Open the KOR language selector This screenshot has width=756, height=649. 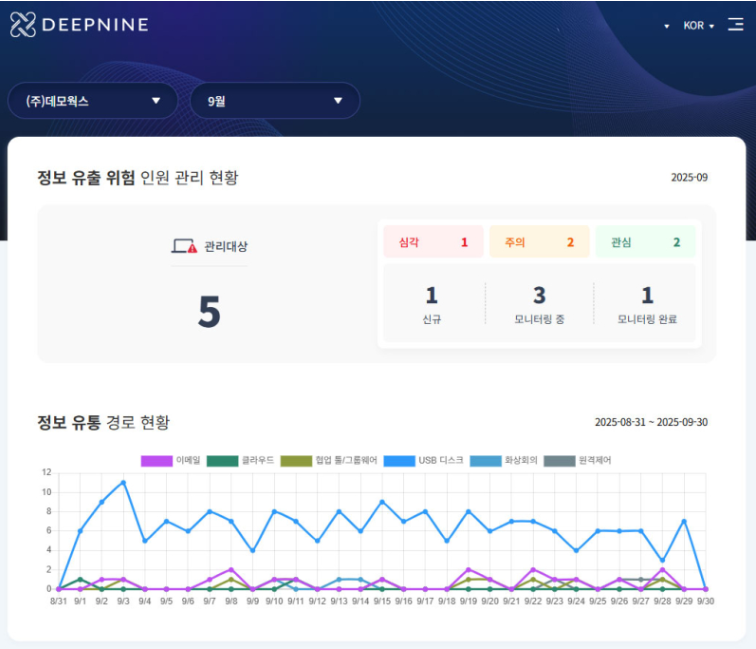click(698, 26)
